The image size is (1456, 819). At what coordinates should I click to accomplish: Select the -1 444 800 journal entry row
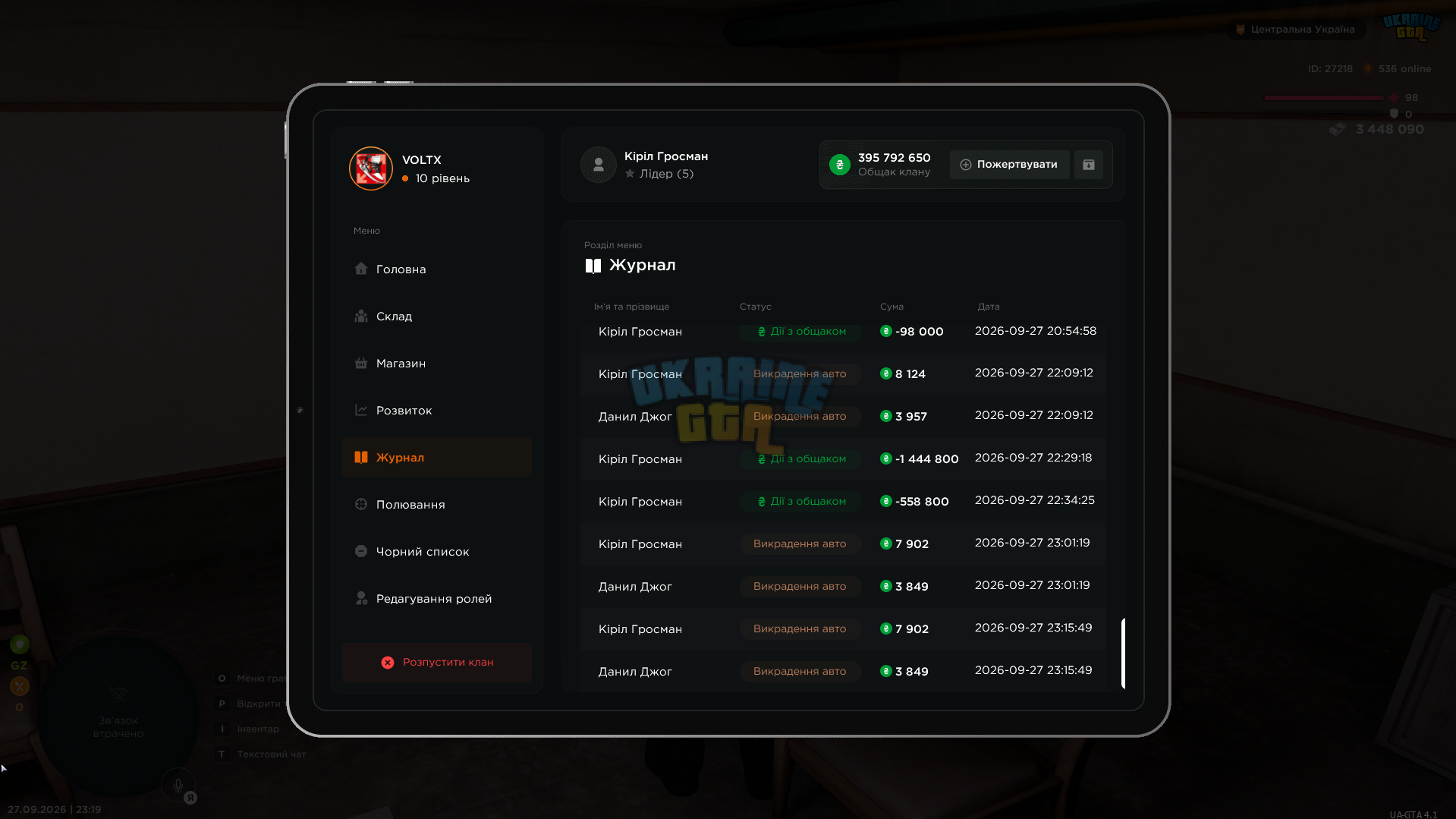(843, 458)
